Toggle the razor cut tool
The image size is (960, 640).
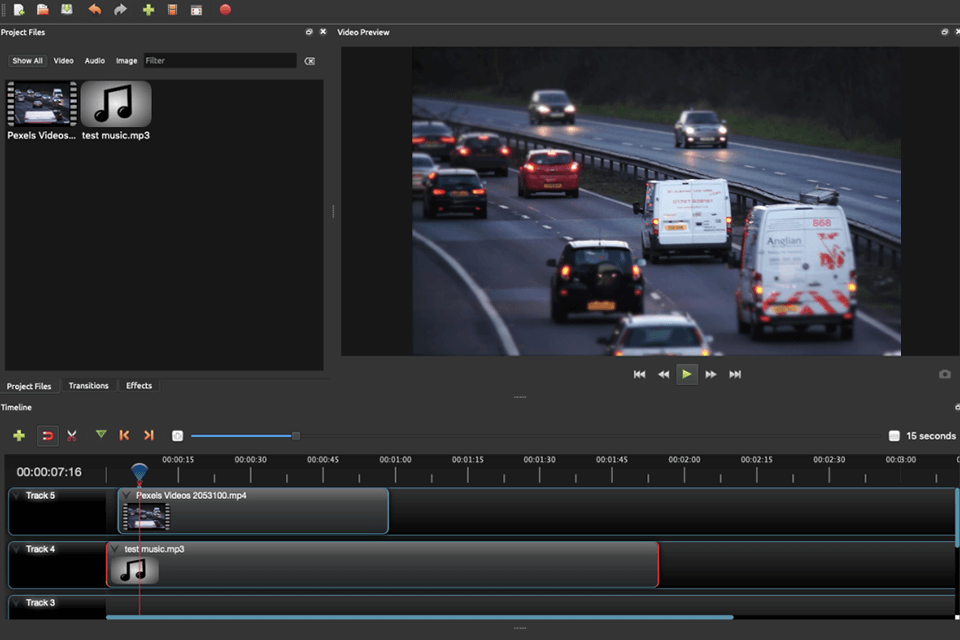[x=72, y=436]
